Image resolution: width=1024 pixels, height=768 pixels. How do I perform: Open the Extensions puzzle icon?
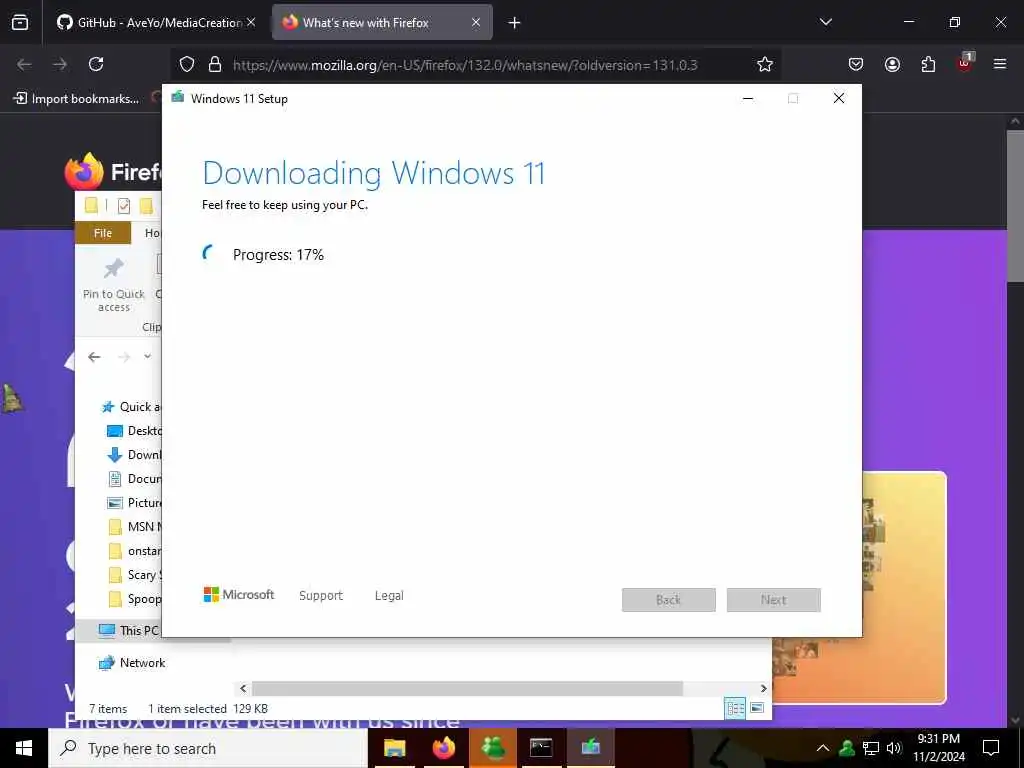point(928,64)
